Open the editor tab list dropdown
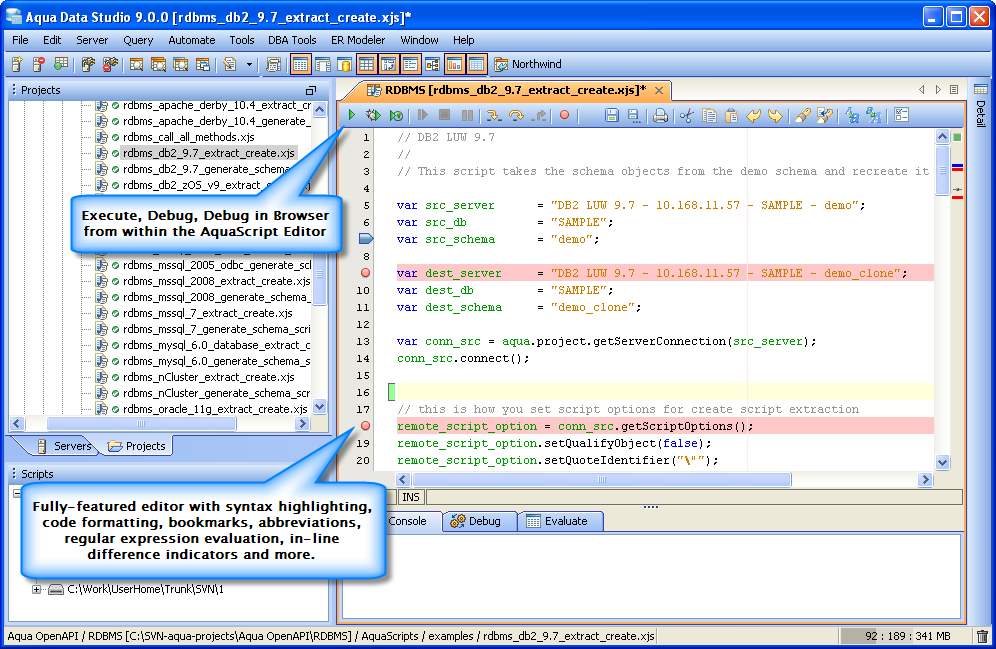 point(954,90)
